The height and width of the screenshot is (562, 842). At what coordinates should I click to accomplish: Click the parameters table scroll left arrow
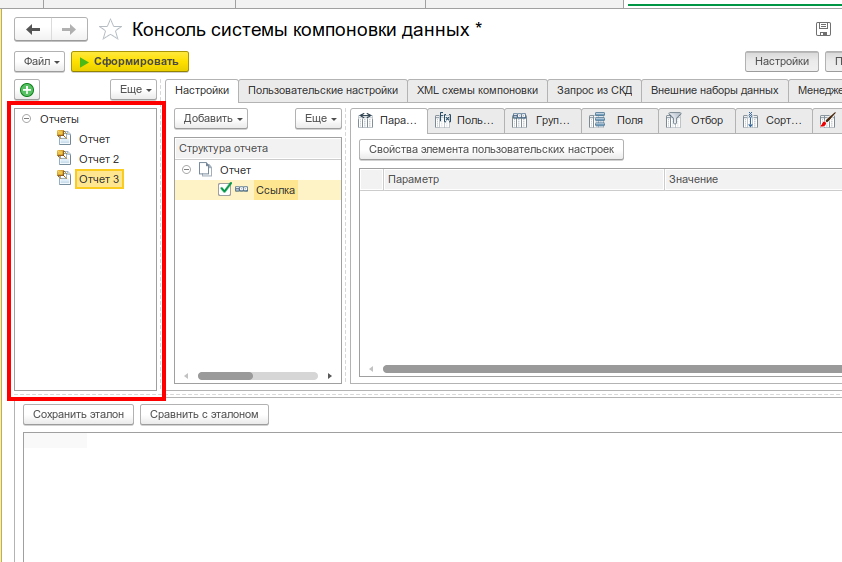click(371, 369)
